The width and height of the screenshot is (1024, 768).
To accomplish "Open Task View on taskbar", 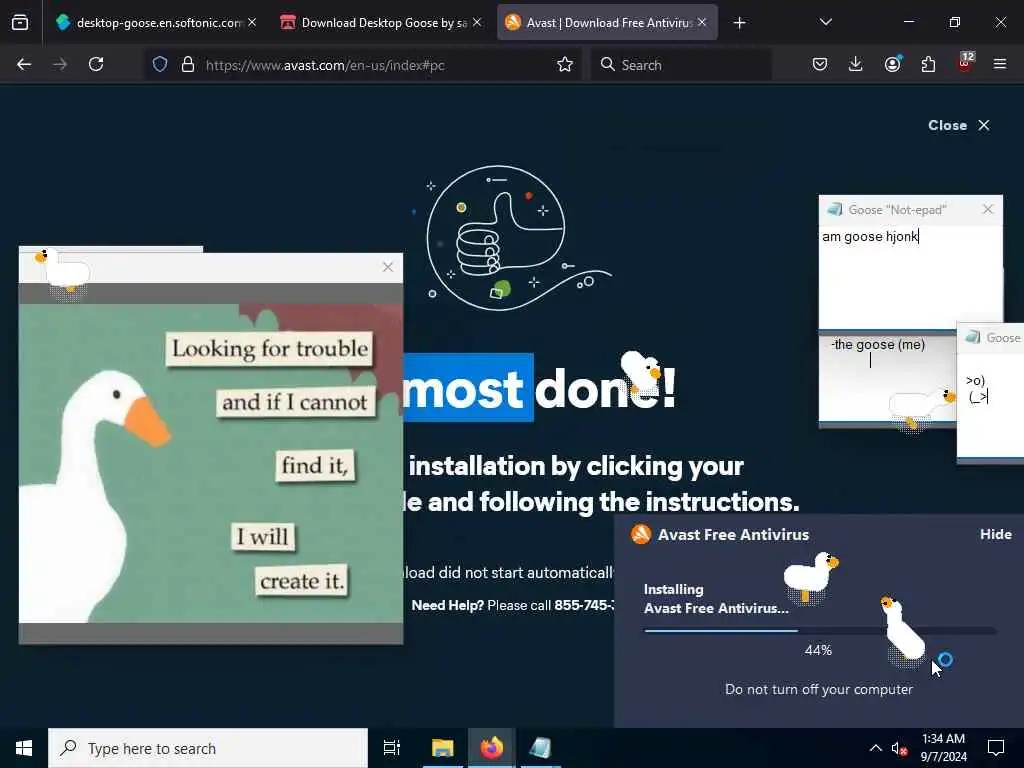I will 392,748.
